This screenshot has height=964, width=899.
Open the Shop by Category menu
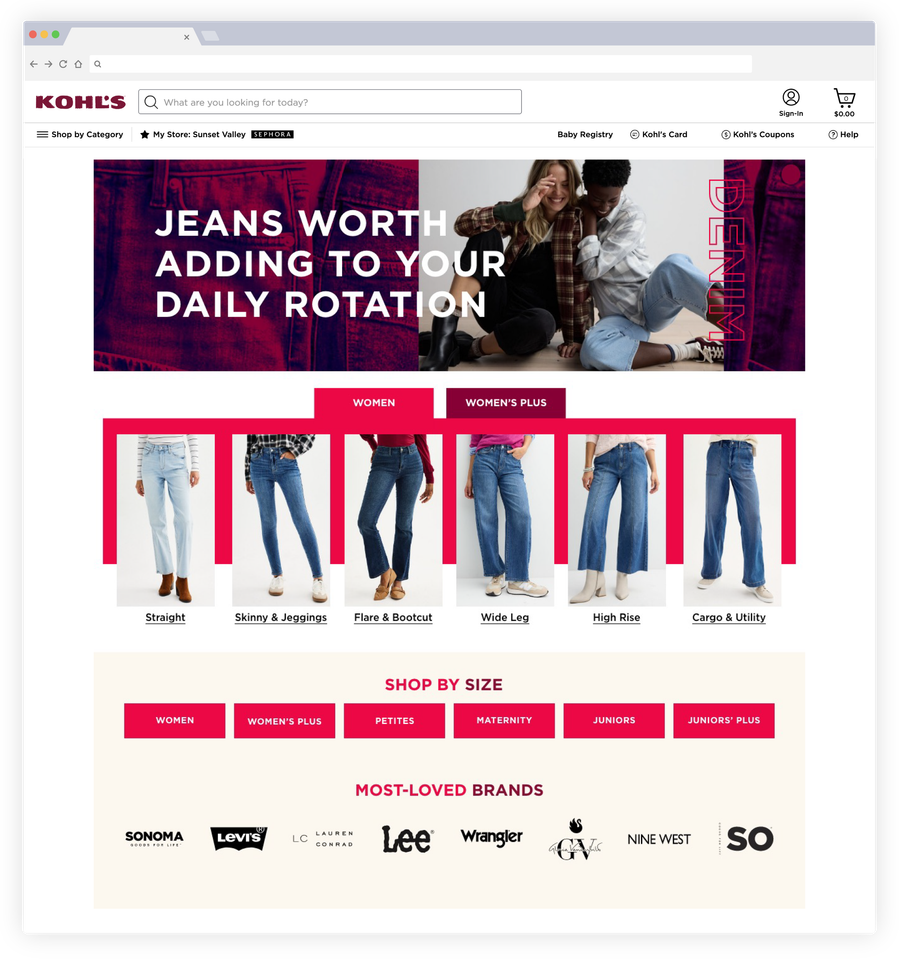[80, 135]
